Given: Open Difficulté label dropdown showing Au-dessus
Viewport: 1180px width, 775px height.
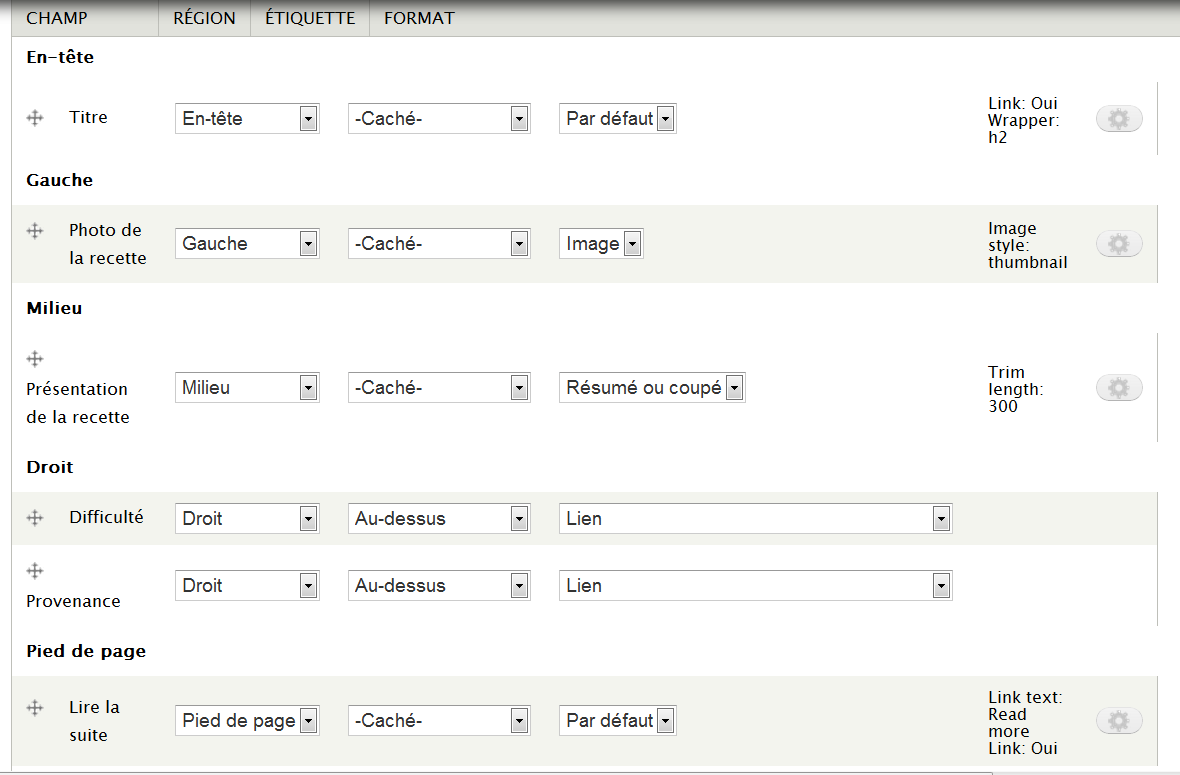Looking at the screenshot, I should coord(438,519).
